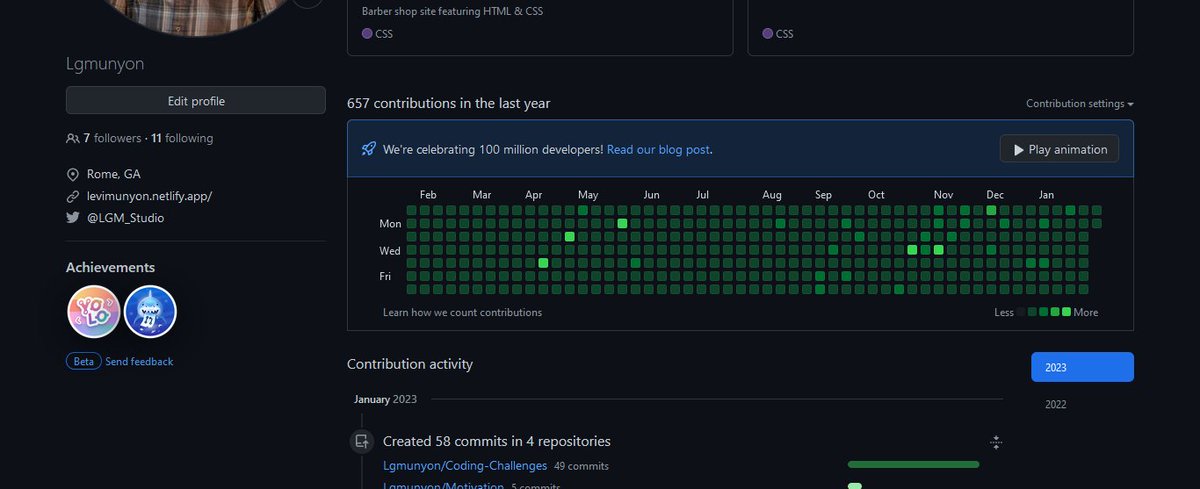Click the commits repository icon beside Created 58 commits

(x=361, y=441)
